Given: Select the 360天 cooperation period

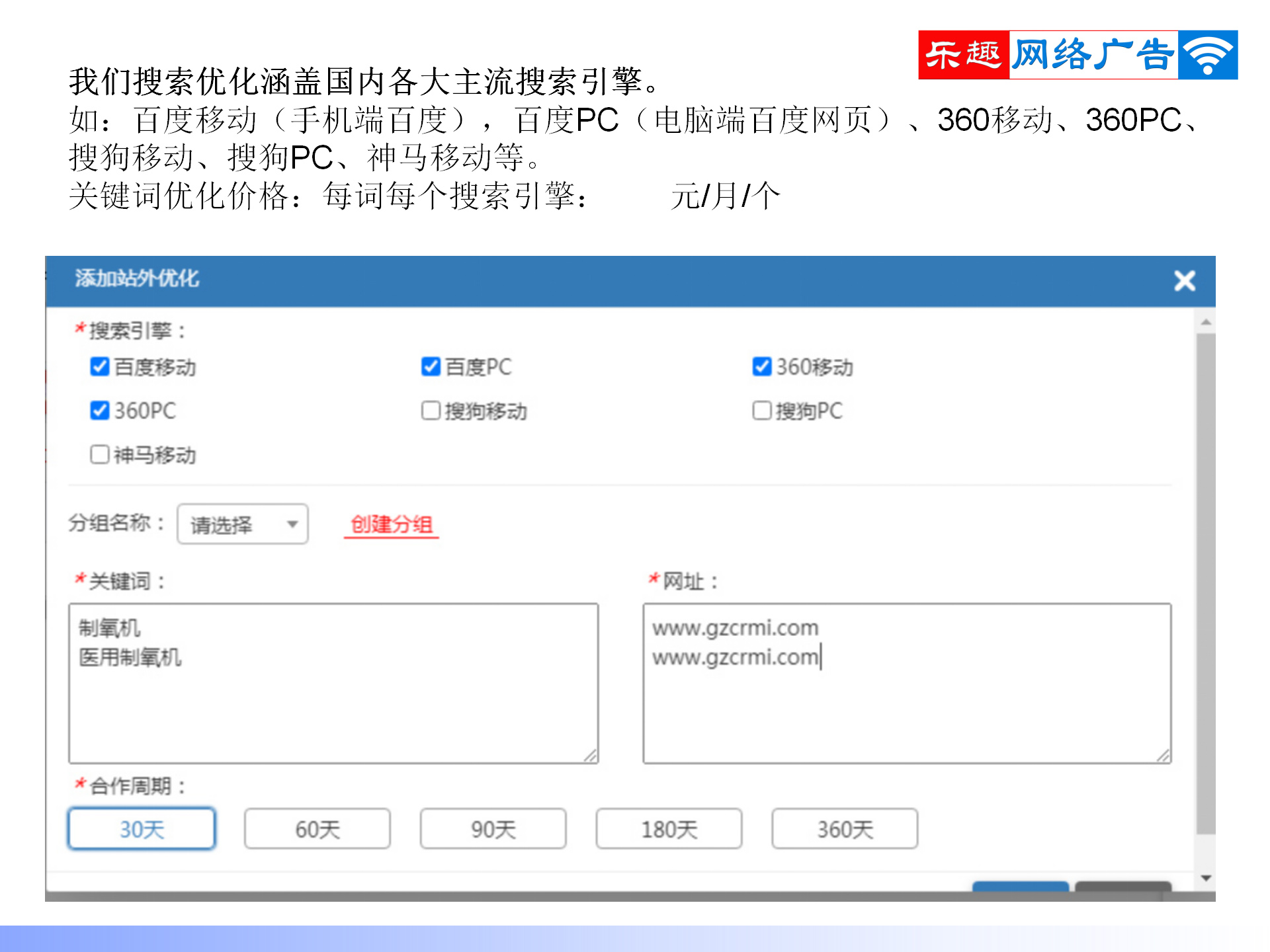Looking at the screenshot, I should pos(845,829).
